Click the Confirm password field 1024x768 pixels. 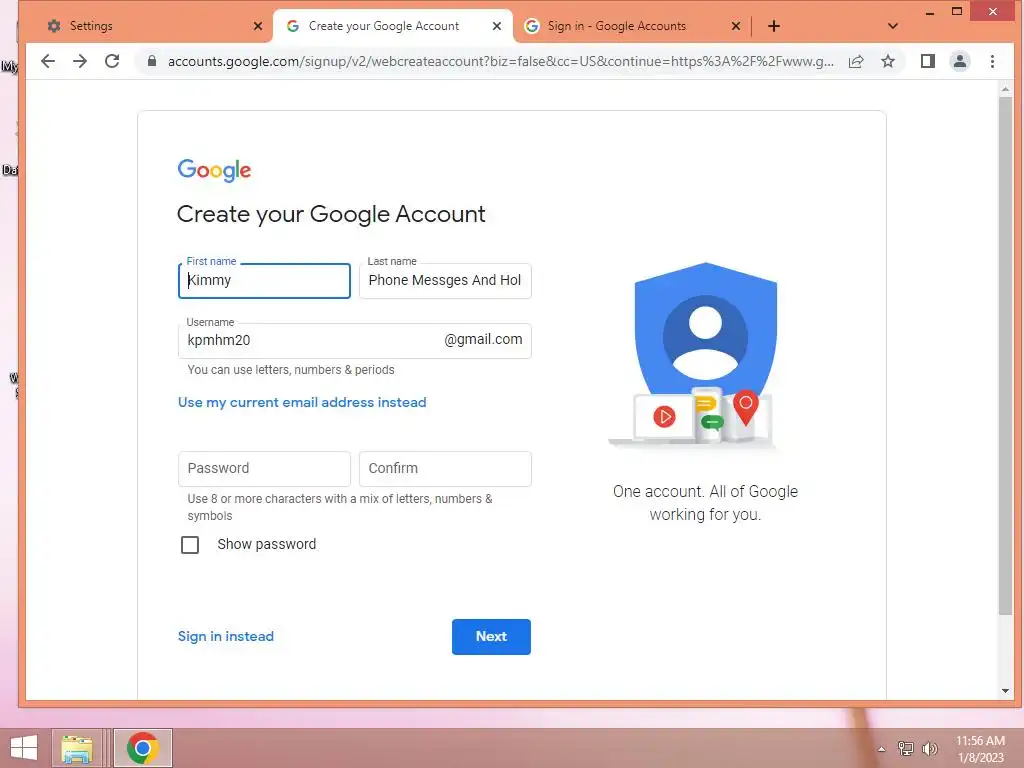(x=445, y=468)
